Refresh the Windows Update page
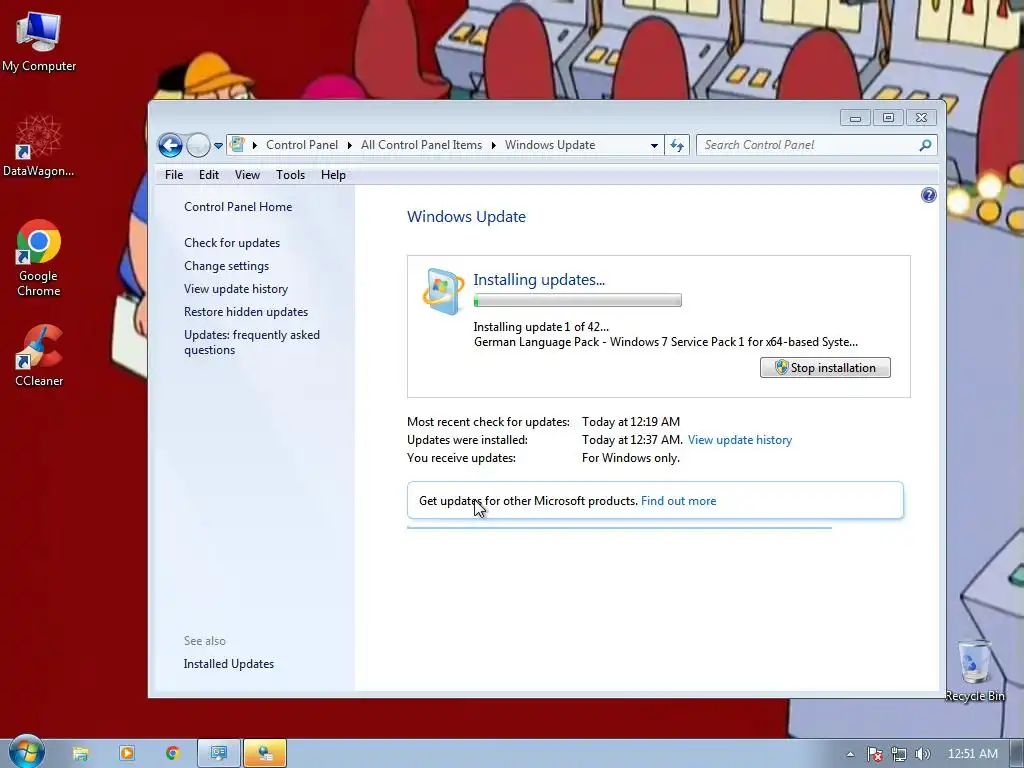The width and height of the screenshot is (1024, 768). [677, 146]
